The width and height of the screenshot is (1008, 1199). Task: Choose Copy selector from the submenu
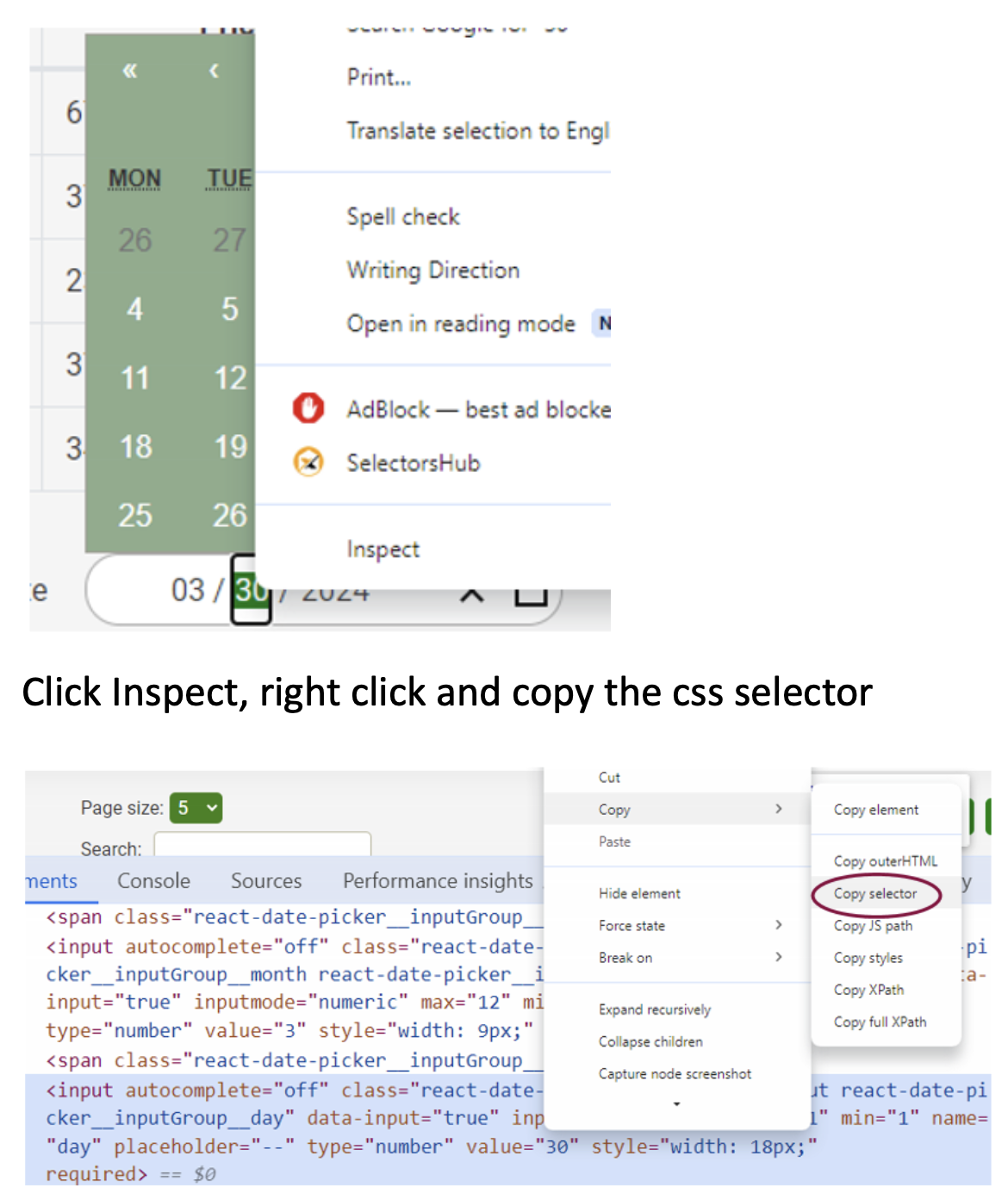[x=874, y=893]
